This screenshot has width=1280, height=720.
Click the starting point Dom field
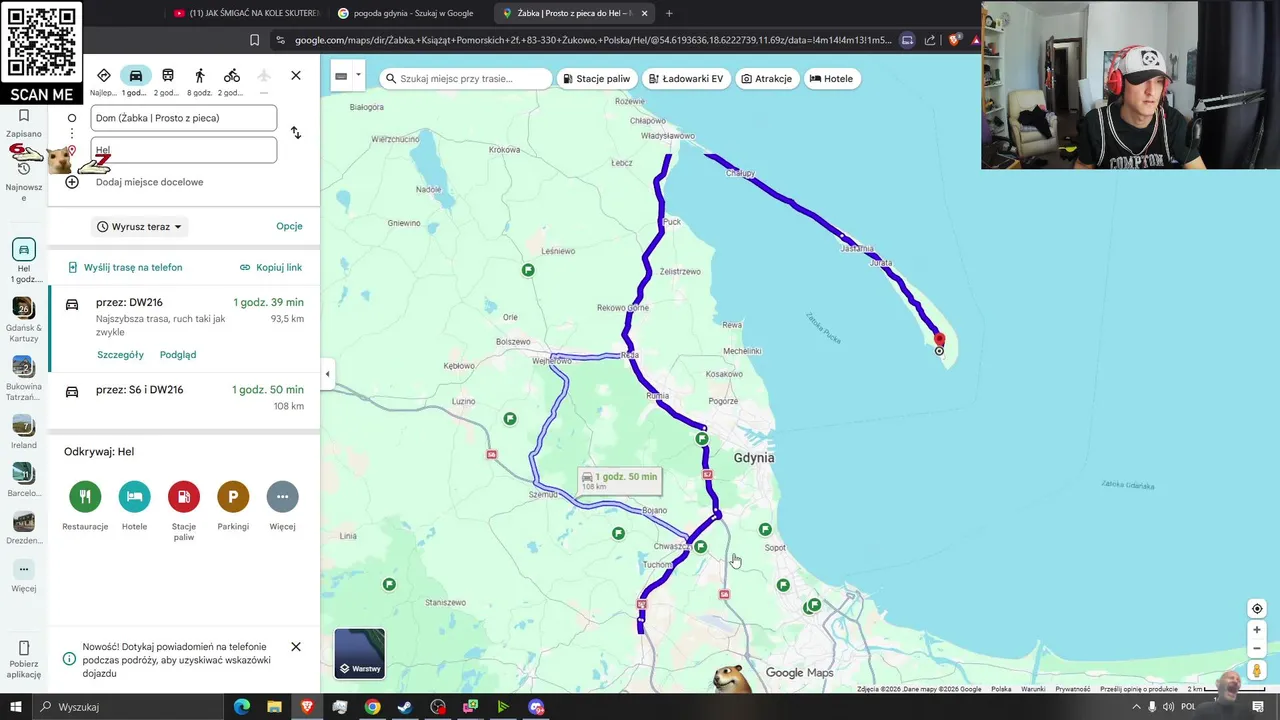coord(184,118)
